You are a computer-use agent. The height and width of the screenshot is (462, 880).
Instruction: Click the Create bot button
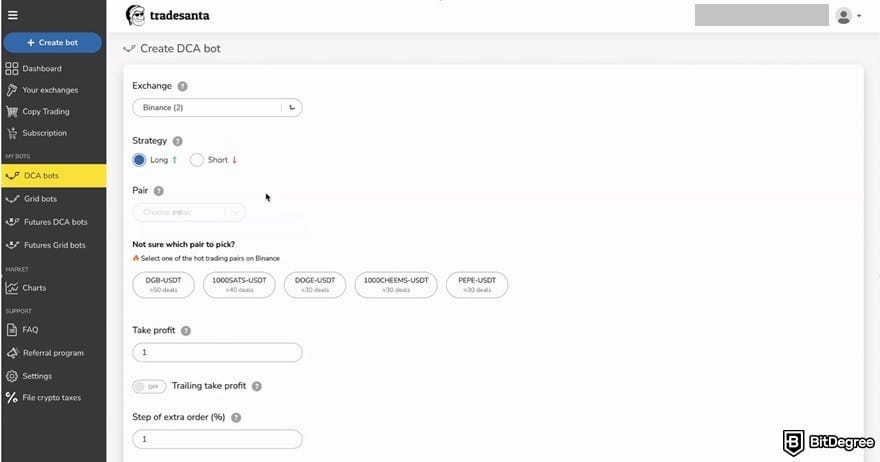click(53, 43)
